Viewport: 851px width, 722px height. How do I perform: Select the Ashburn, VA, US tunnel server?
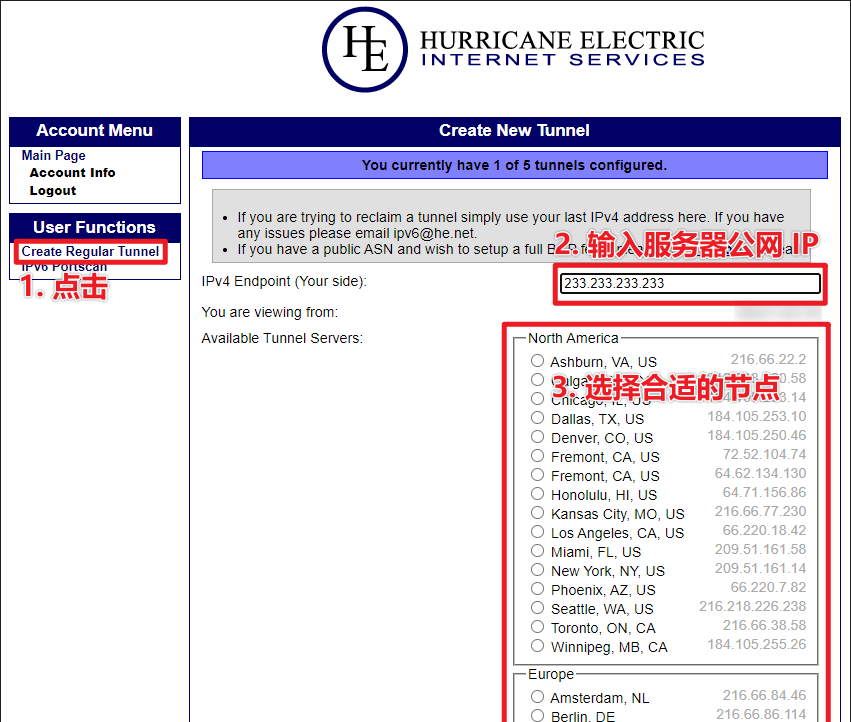[x=537, y=360]
